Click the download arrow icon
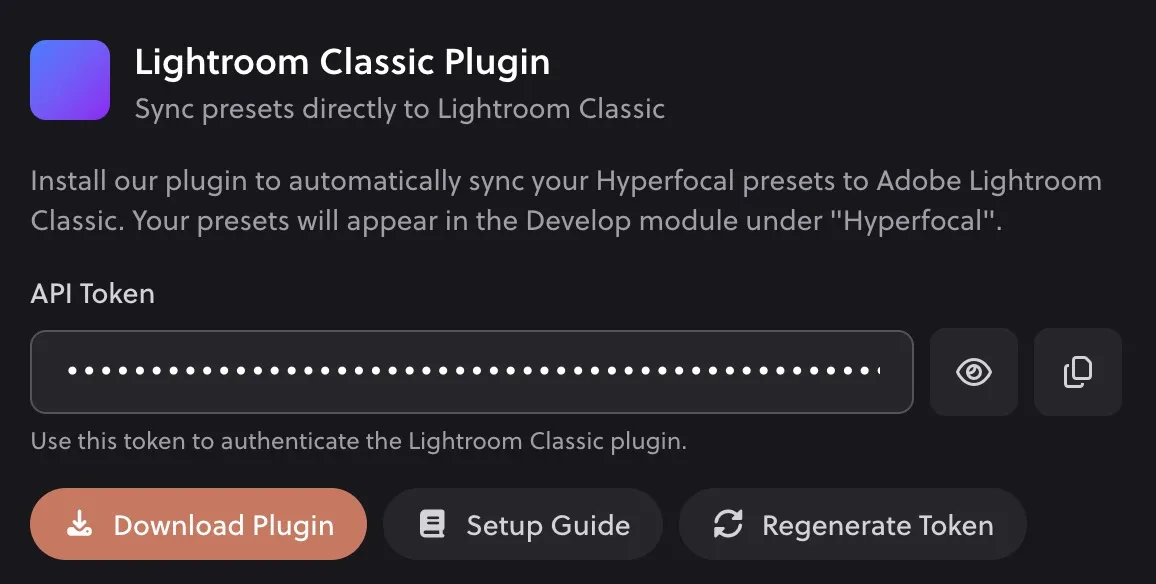The height and width of the screenshot is (584, 1156). tap(79, 526)
